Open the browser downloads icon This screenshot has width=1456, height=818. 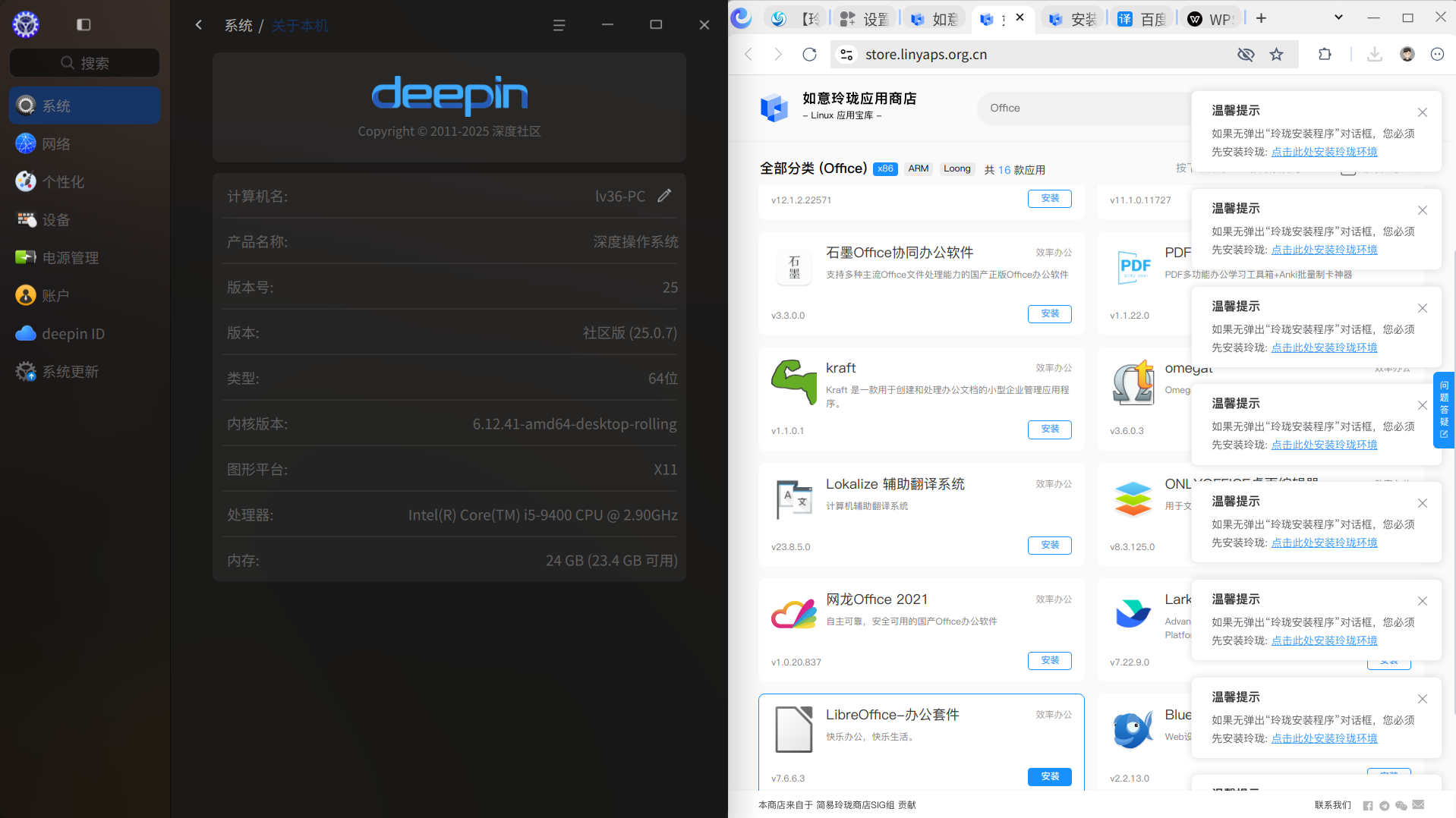1375,55
